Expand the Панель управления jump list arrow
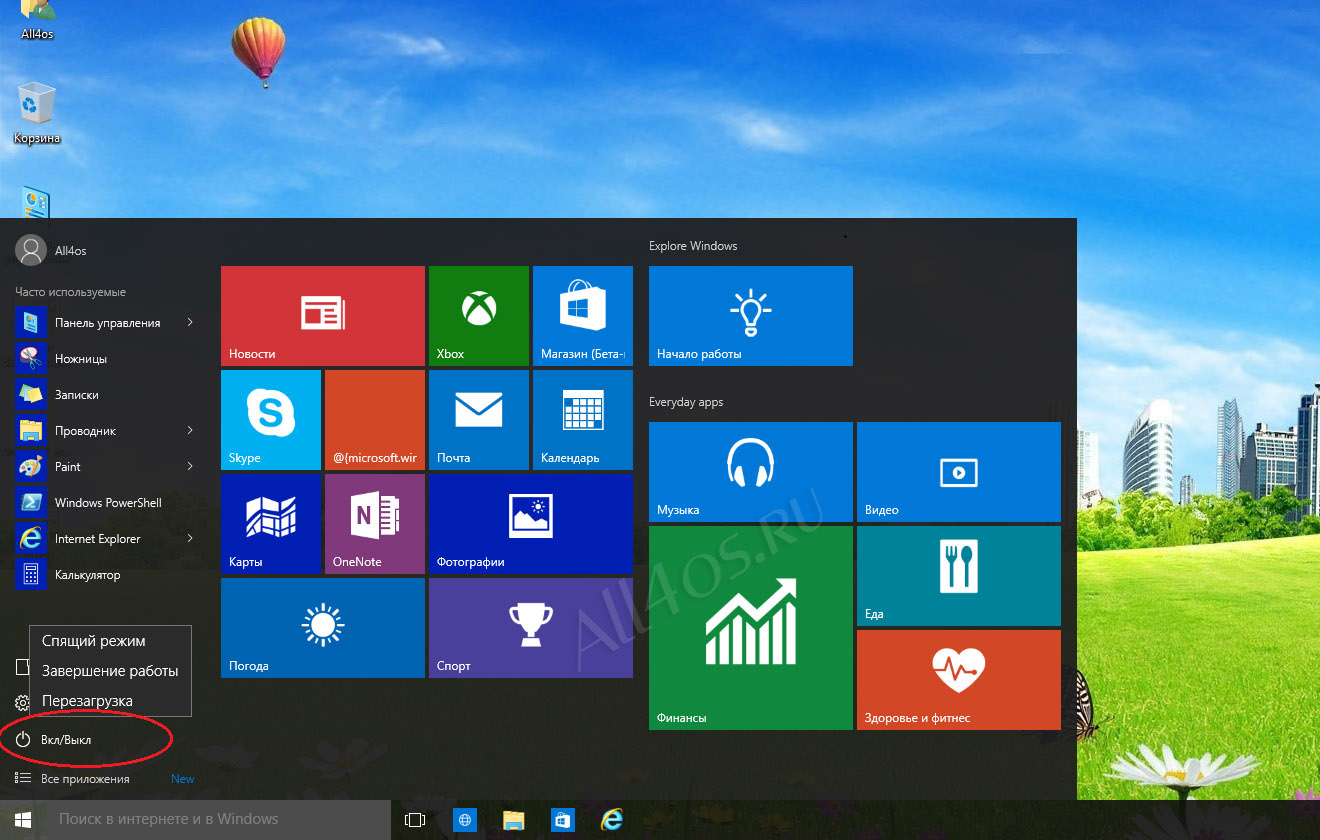Viewport: 1320px width, 840px height. (x=190, y=322)
